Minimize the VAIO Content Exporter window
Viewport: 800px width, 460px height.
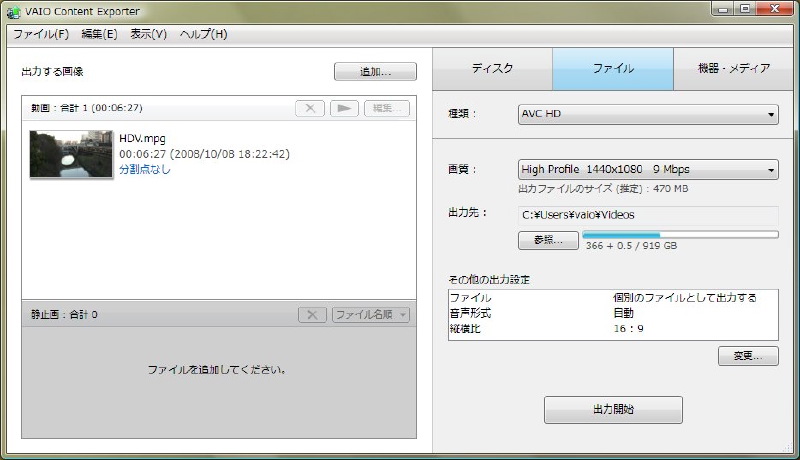pos(722,9)
